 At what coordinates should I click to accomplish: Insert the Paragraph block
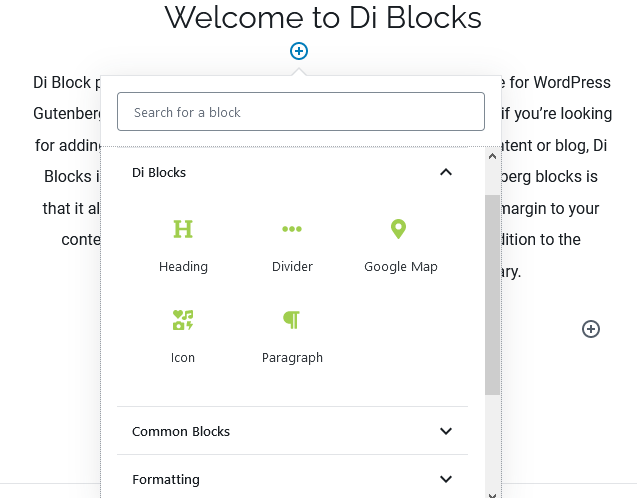click(292, 337)
